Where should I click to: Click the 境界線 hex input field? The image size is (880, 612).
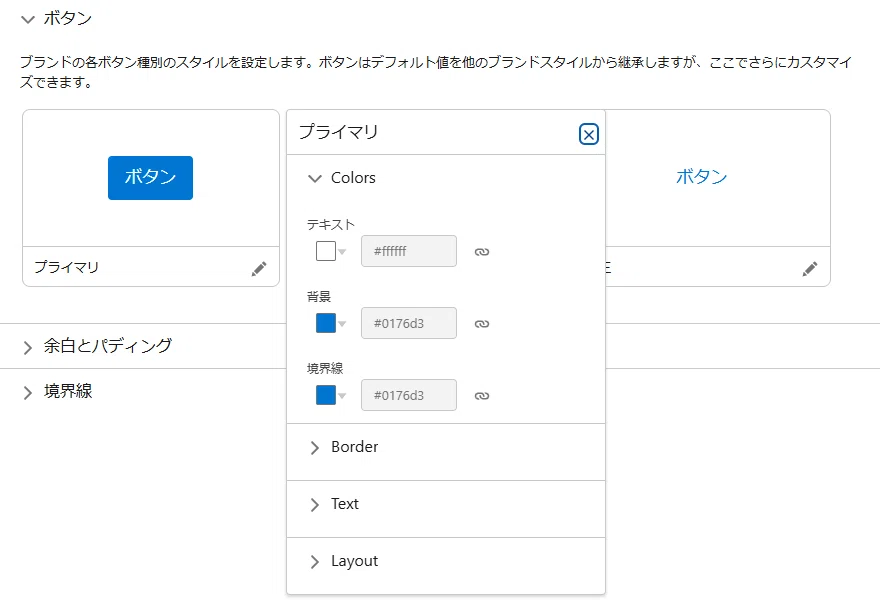click(409, 395)
